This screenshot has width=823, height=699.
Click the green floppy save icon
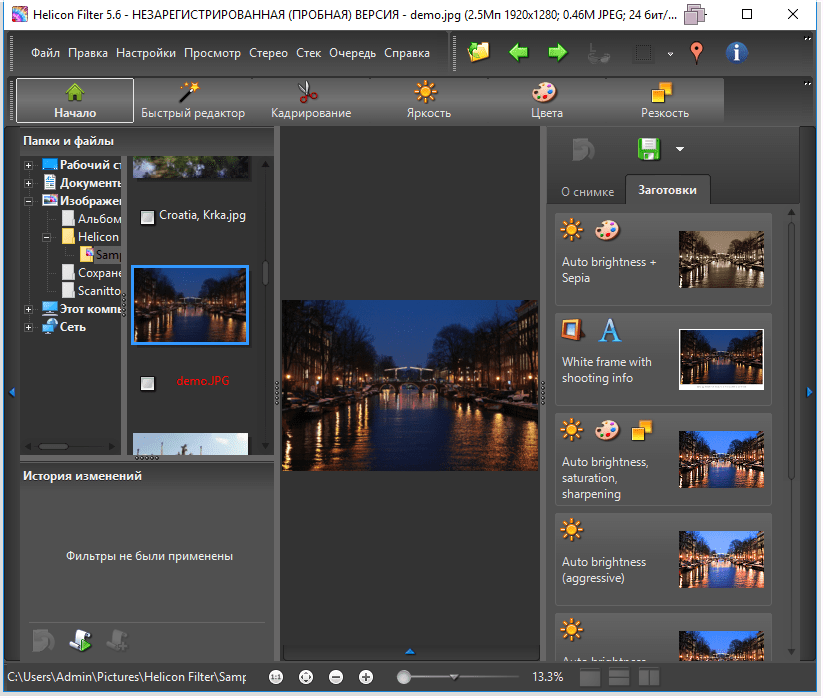[649, 149]
